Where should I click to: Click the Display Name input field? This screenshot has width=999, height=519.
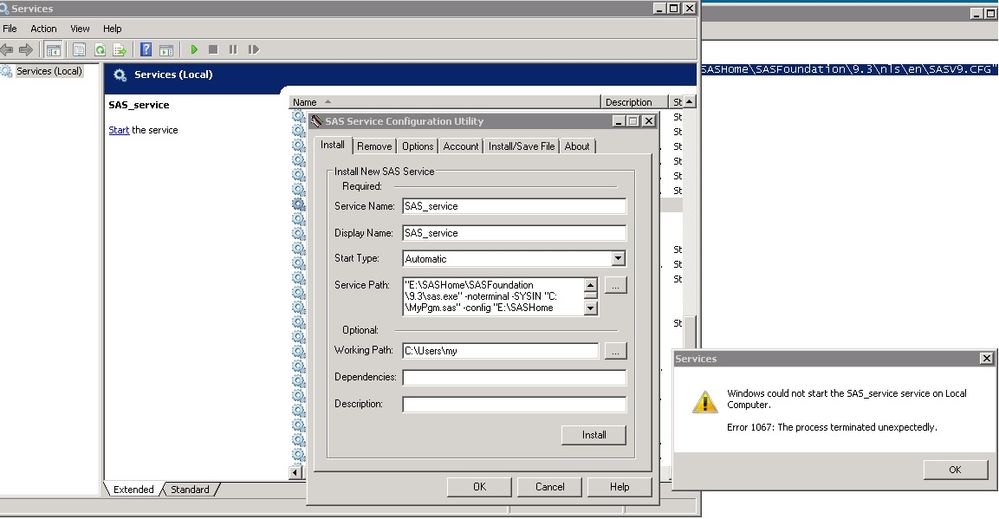tap(514, 233)
